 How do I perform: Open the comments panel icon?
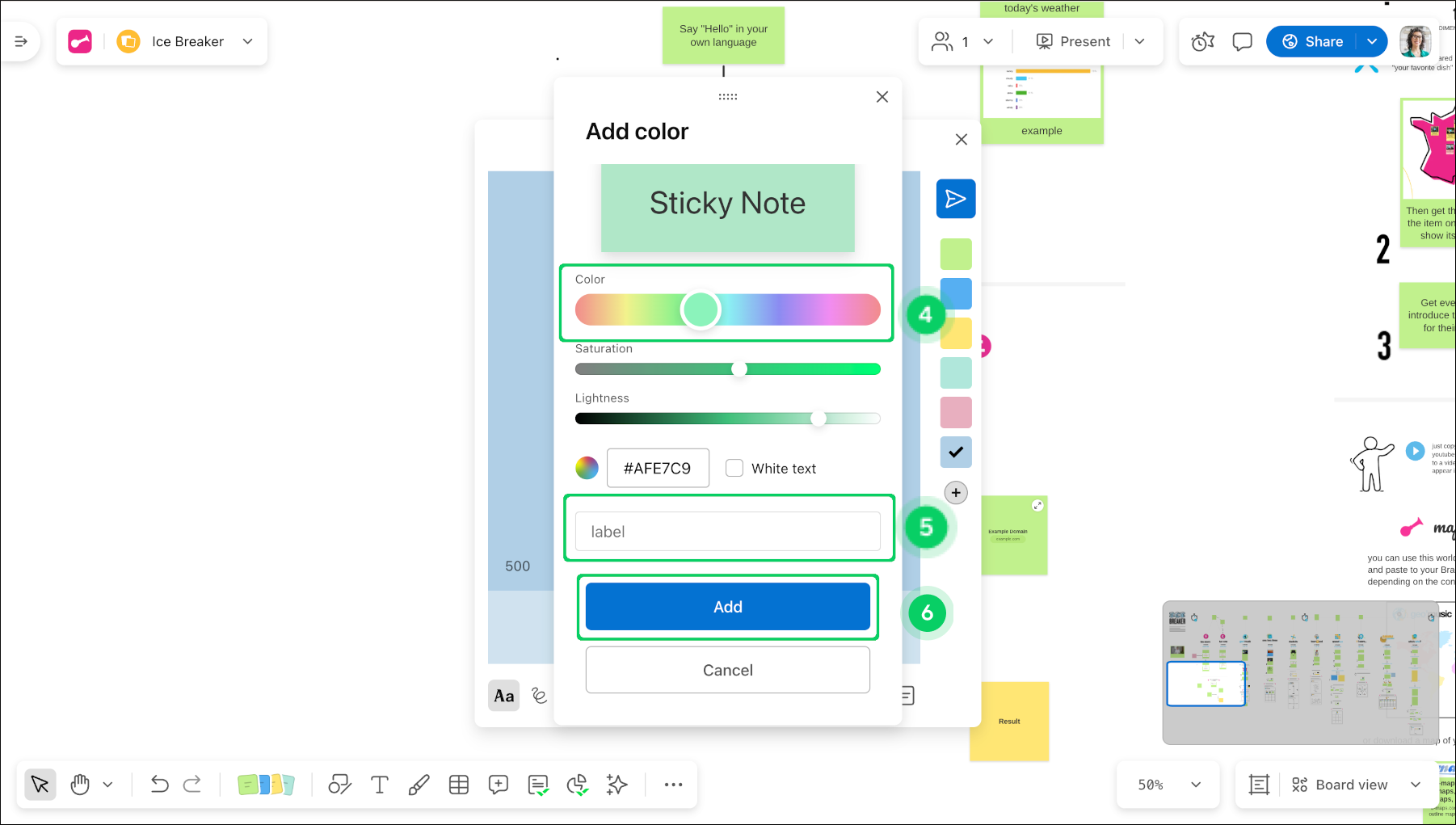pos(1242,42)
